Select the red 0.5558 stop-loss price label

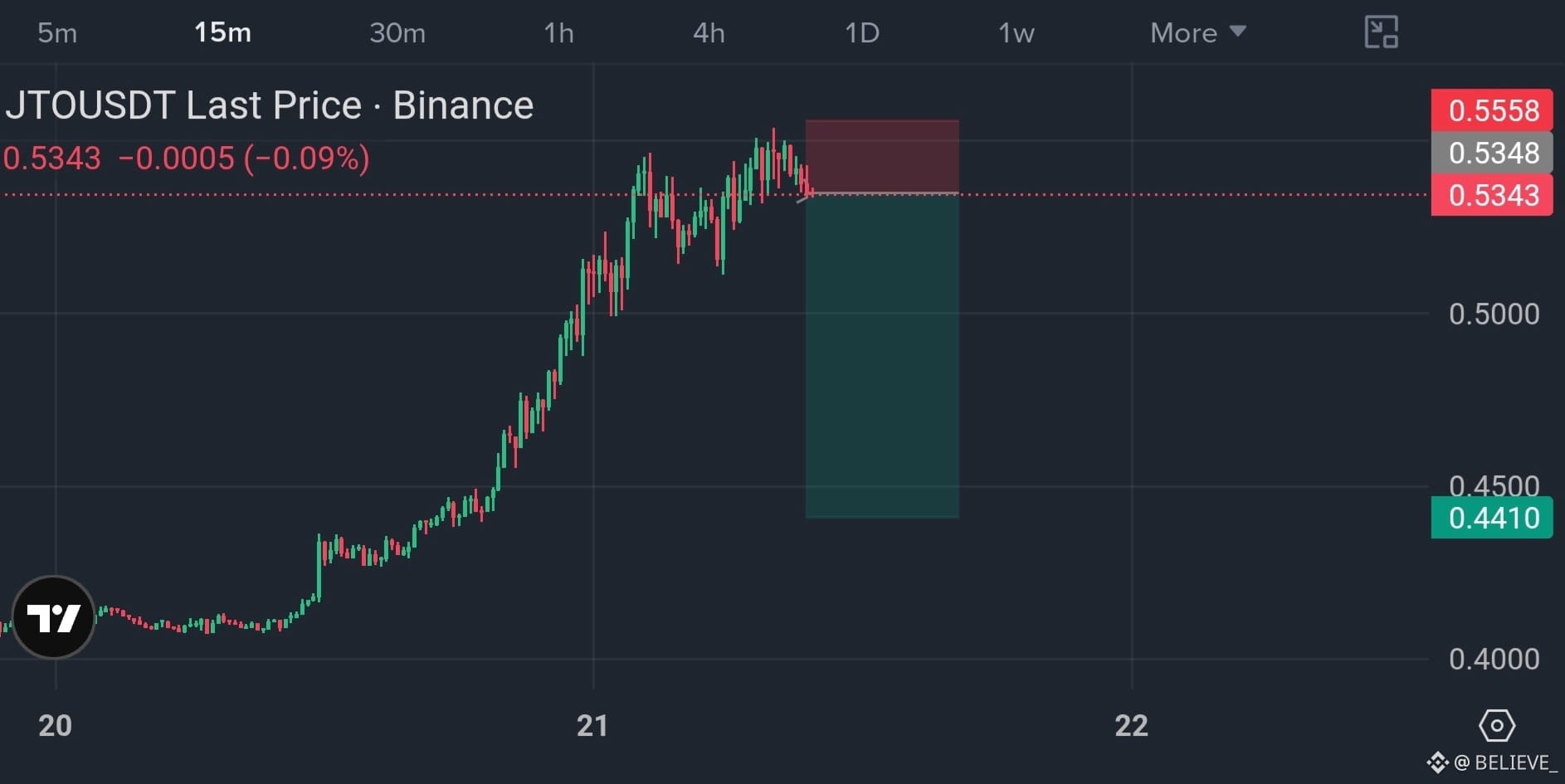pyautogui.click(x=1492, y=110)
